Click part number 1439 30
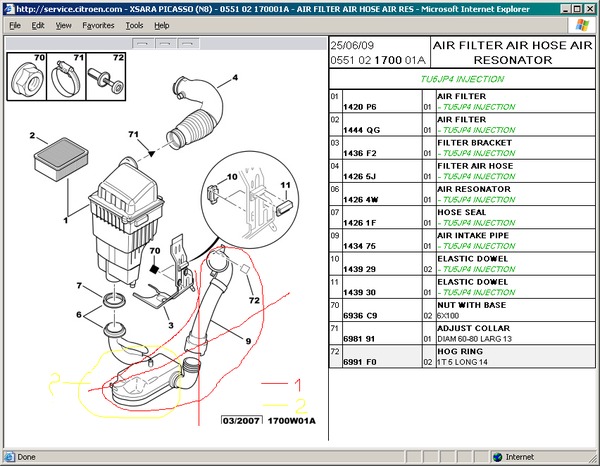 point(359,292)
